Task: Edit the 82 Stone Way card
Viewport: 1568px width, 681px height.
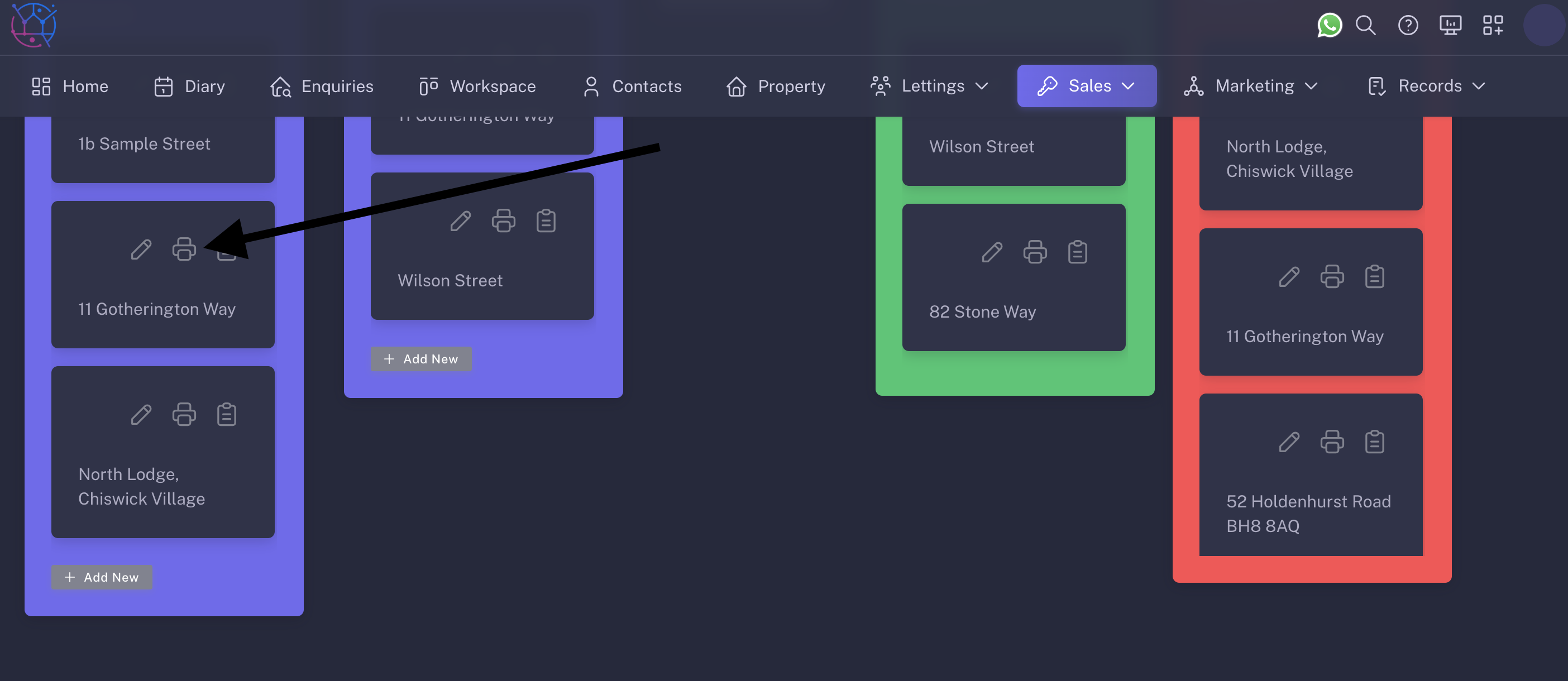Action: [x=992, y=251]
